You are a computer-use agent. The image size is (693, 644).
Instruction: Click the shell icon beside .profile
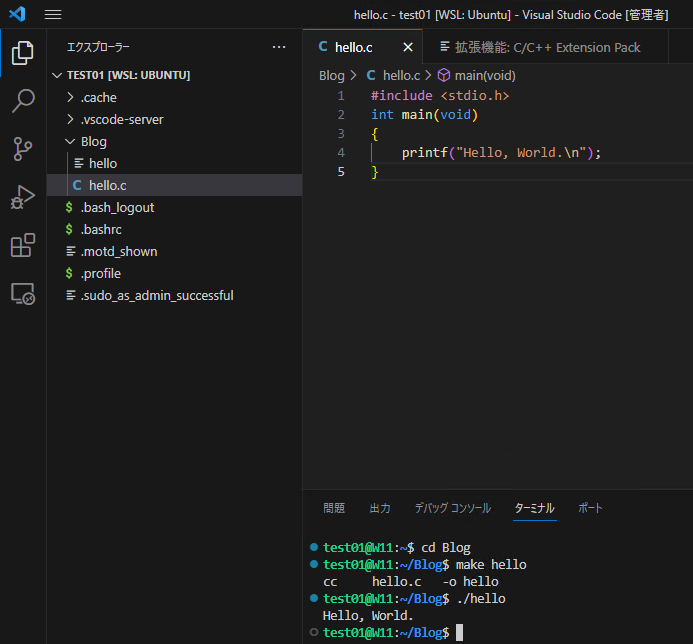69,273
